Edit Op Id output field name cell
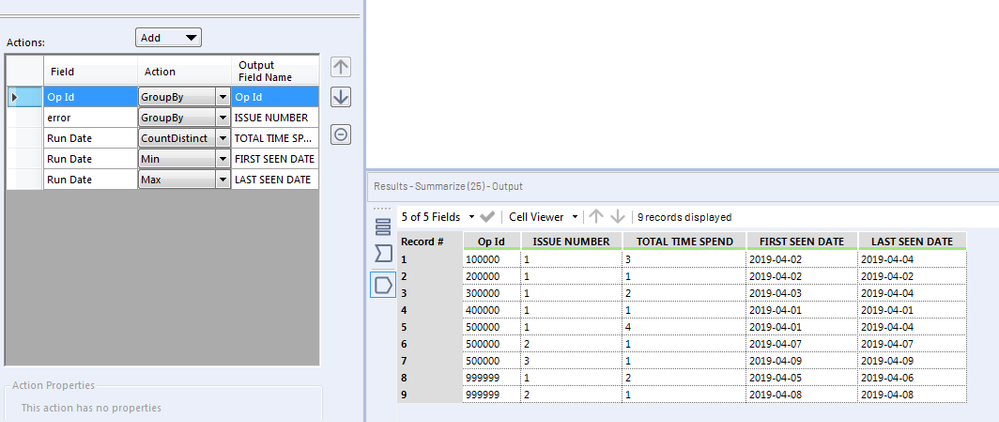Image resolution: width=999 pixels, height=422 pixels. 275,97
